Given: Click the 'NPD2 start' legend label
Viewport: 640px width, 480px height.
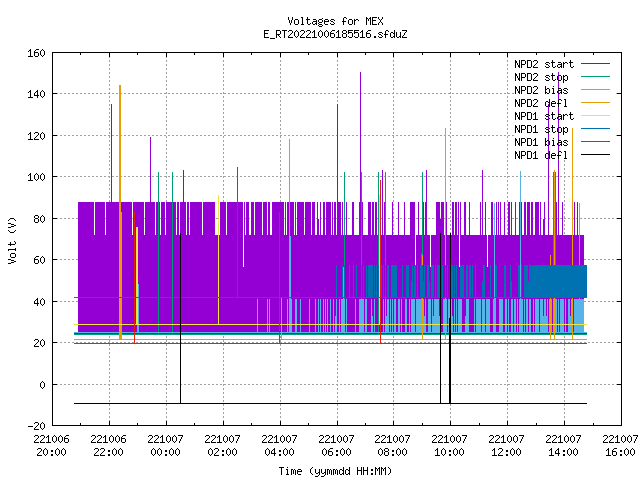Looking at the screenshot, I should coord(544,64).
